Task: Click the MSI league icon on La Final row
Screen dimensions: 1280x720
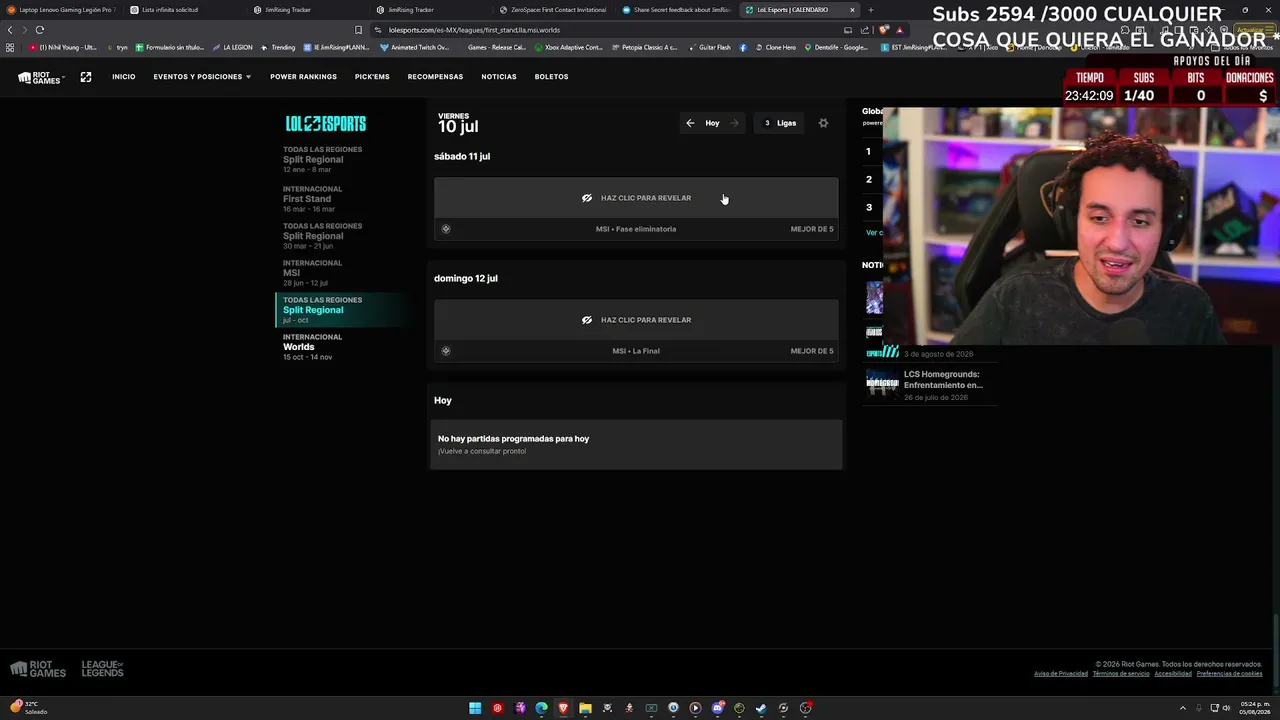Action: pyautogui.click(x=446, y=351)
